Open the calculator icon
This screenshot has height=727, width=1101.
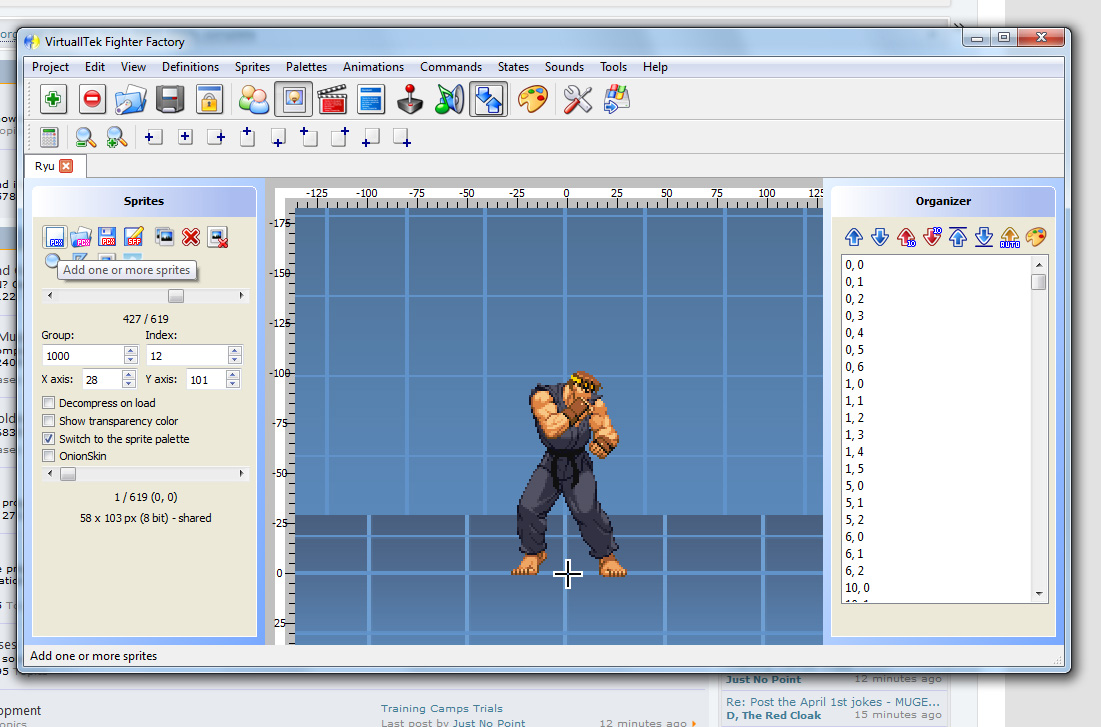pos(49,138)
